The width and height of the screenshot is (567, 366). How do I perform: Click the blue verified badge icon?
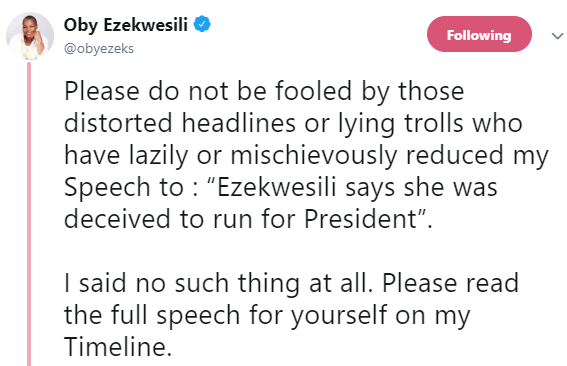click(202, 24)
